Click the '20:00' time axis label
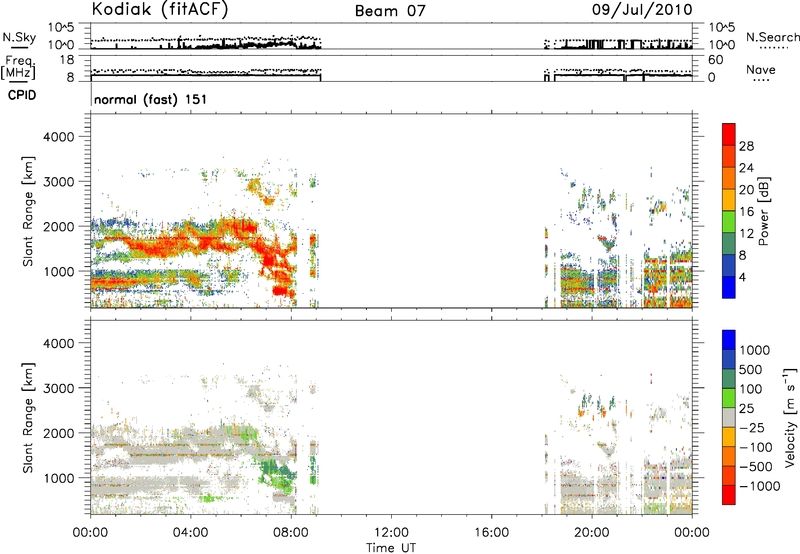This screenshot has height=554, width=800. click(592, 533)
